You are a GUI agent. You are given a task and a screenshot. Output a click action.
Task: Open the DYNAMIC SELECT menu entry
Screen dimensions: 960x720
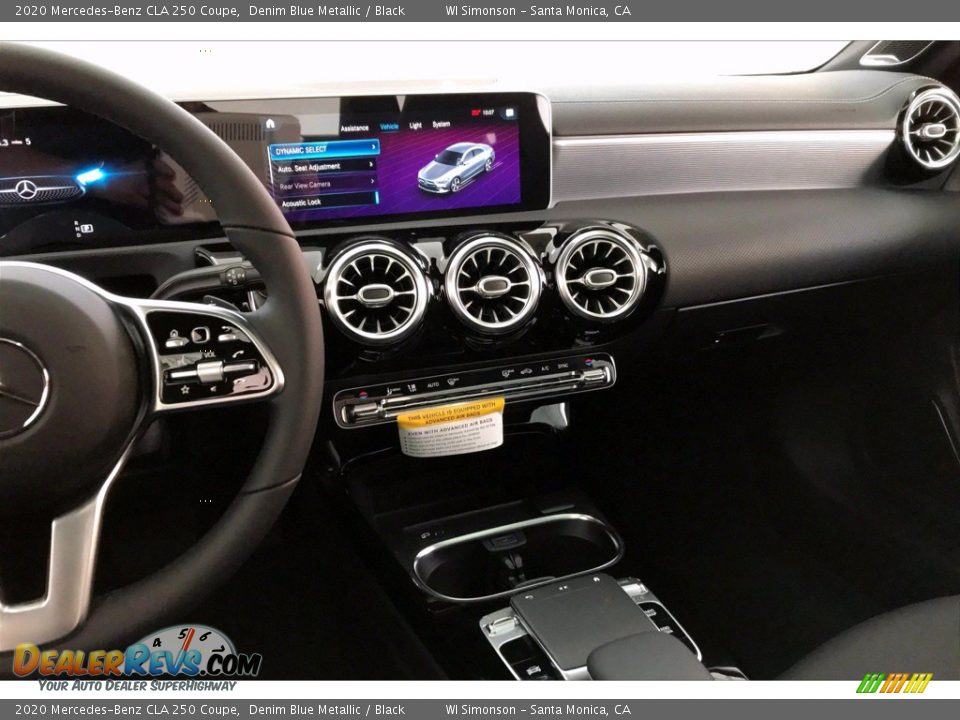point(324,149)
